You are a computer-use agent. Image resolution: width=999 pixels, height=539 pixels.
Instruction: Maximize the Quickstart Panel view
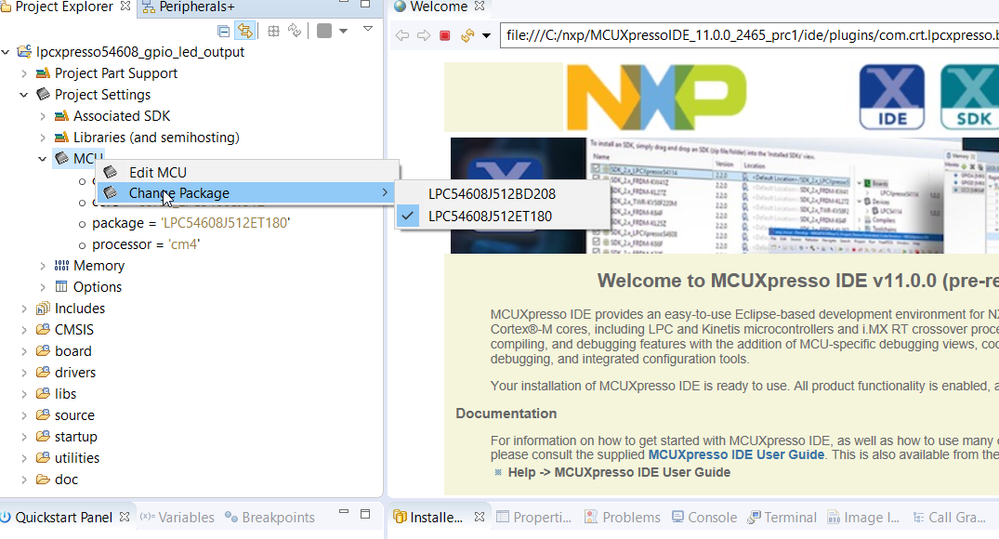point(365,514)
